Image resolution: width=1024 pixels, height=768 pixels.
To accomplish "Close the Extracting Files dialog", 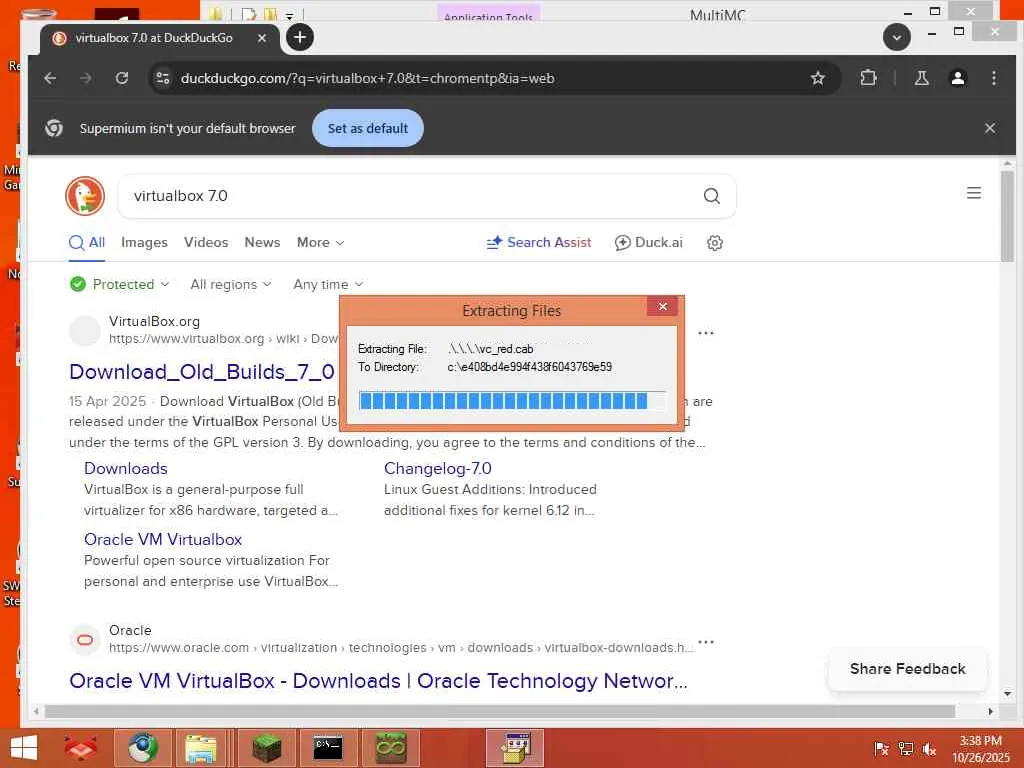I will pos(662,306).
